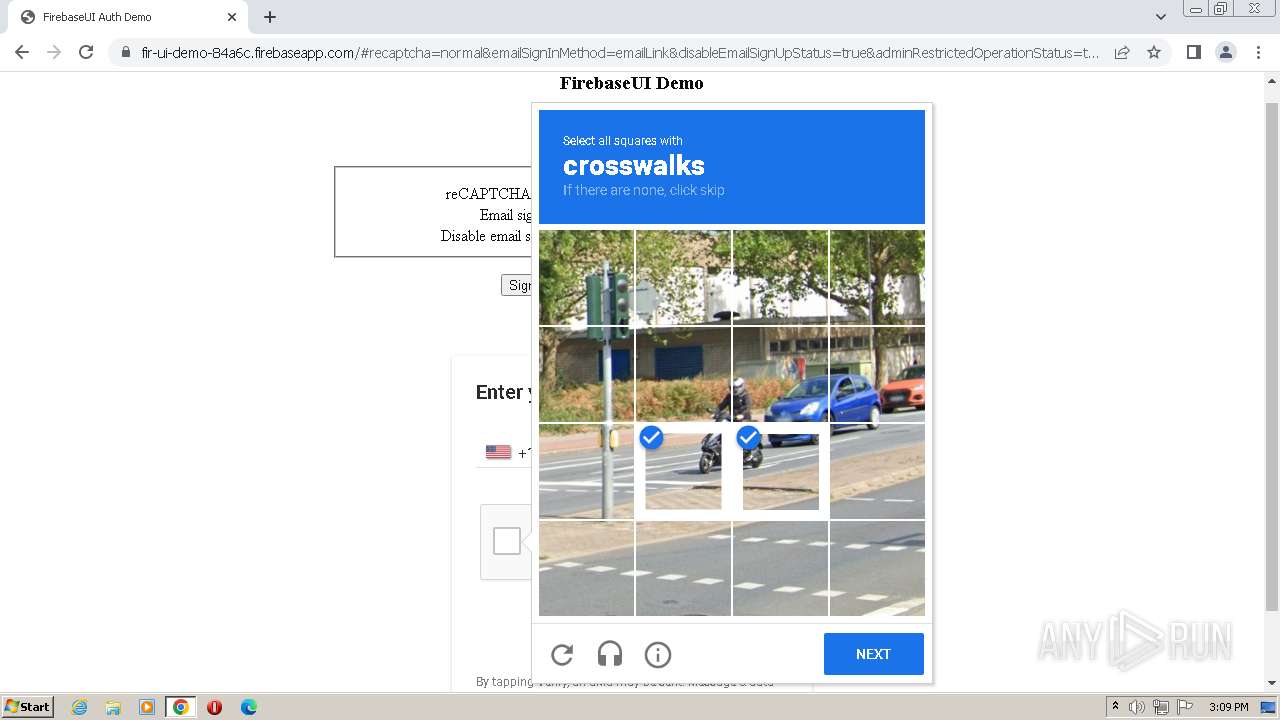Screen dimensions: 1280x720
Task: Open the Action Center flag icon
Action: 1184,707
